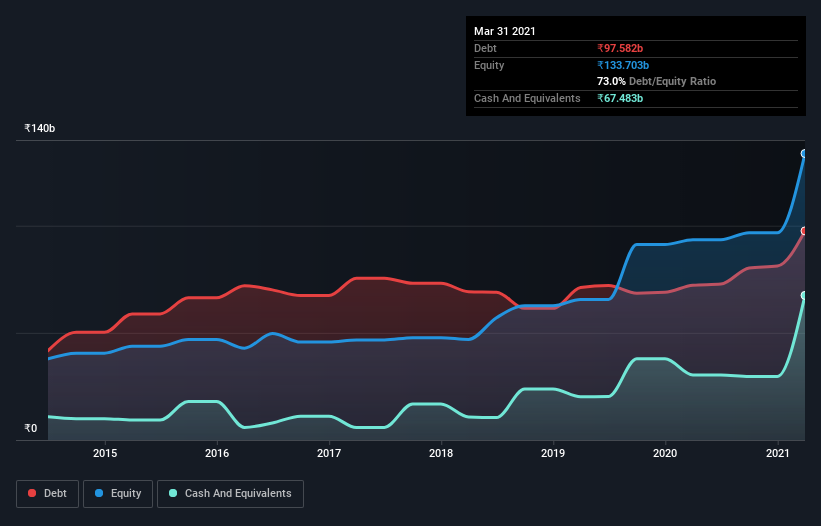The width and height of the screenshot is (821, 526).
Task: Click the 2017 x-axis label
Action: (x=329, y=453)
